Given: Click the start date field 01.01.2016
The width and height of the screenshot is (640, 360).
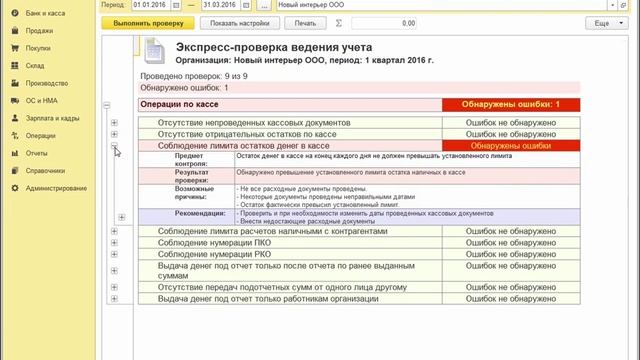Looking at the screenshot, I should click(x=151, y=5).
